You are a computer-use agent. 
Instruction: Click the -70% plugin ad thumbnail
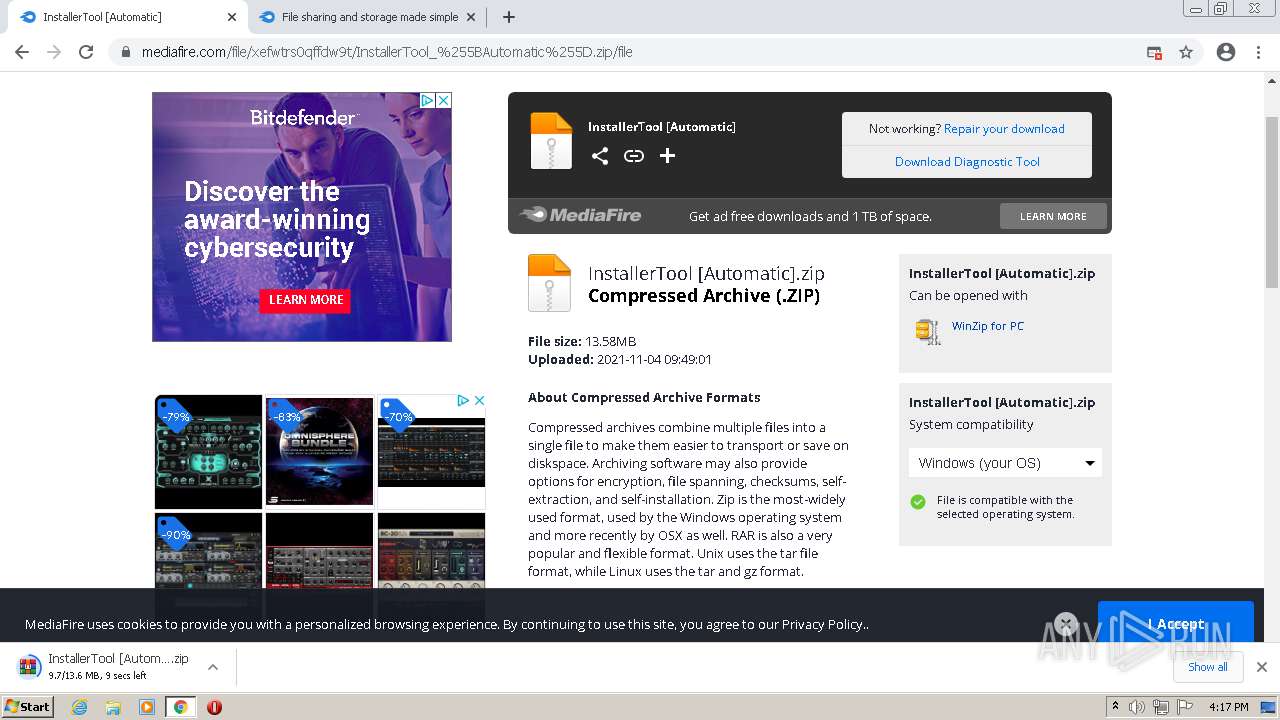[431, 452]
